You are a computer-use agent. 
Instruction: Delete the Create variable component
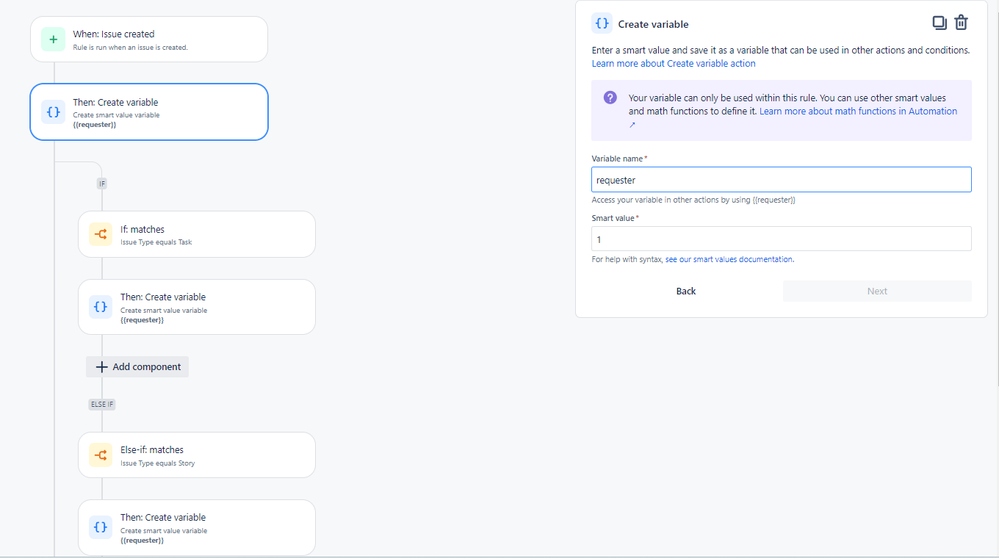(x=961, y=23)
